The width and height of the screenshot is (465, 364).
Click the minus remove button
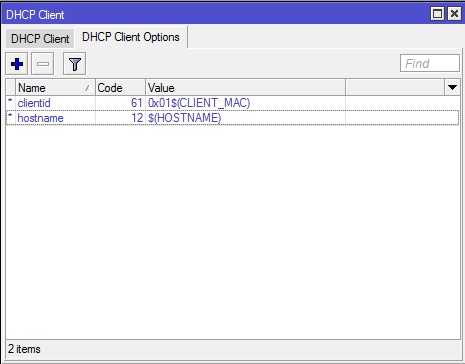pyautogui.click(x=43, y=63)
